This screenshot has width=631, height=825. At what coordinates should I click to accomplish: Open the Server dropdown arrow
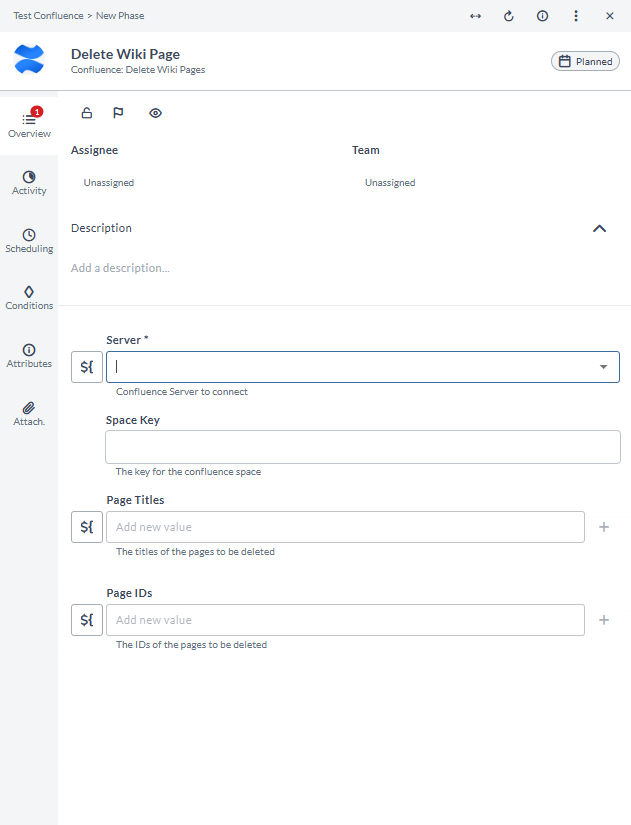(x=604, y=367)
